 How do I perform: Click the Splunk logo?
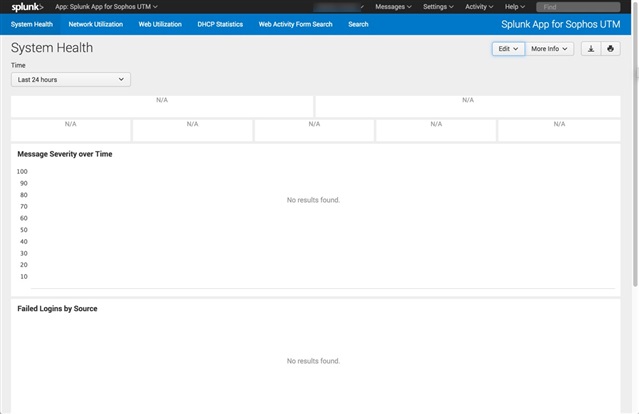click(27, 7)
